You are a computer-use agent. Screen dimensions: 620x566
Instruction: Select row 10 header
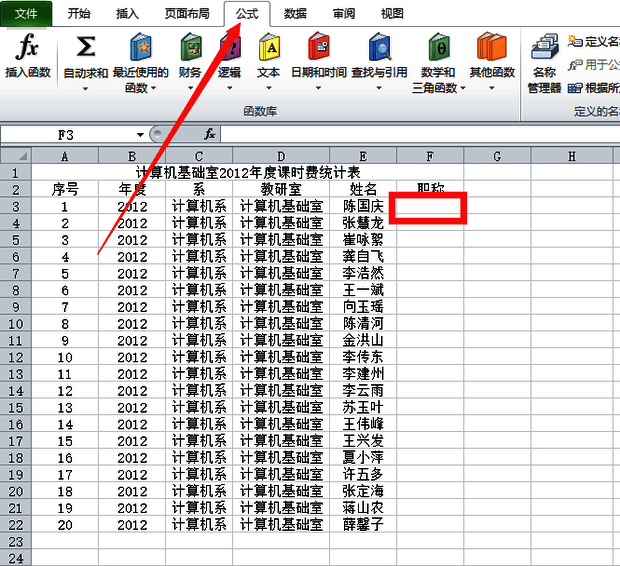(16, 324)
